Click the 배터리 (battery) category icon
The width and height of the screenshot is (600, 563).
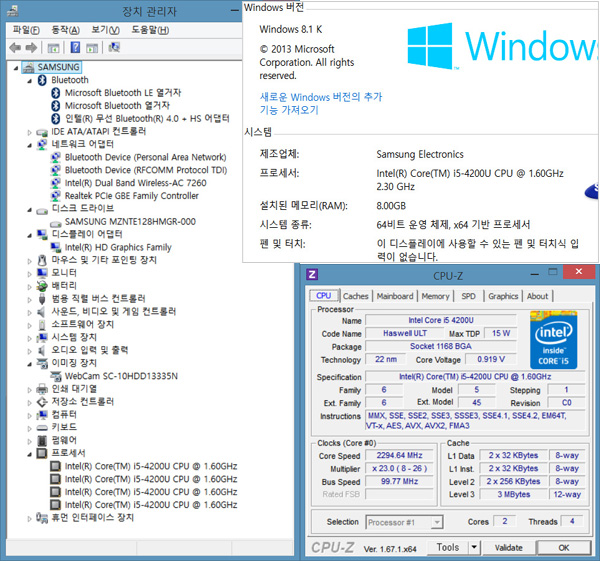[x=42, y=286]
